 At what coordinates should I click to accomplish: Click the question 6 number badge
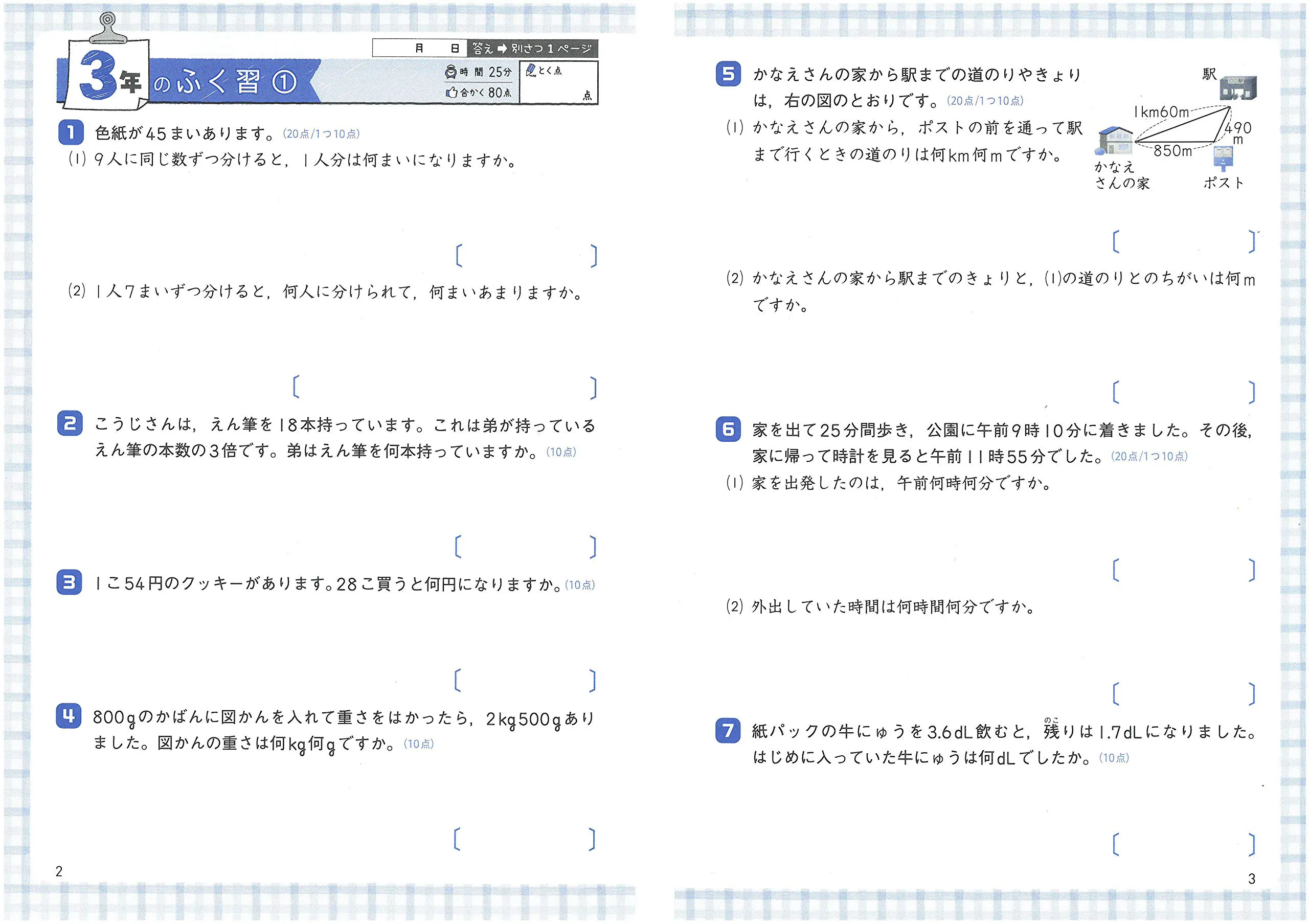[728, 429]
